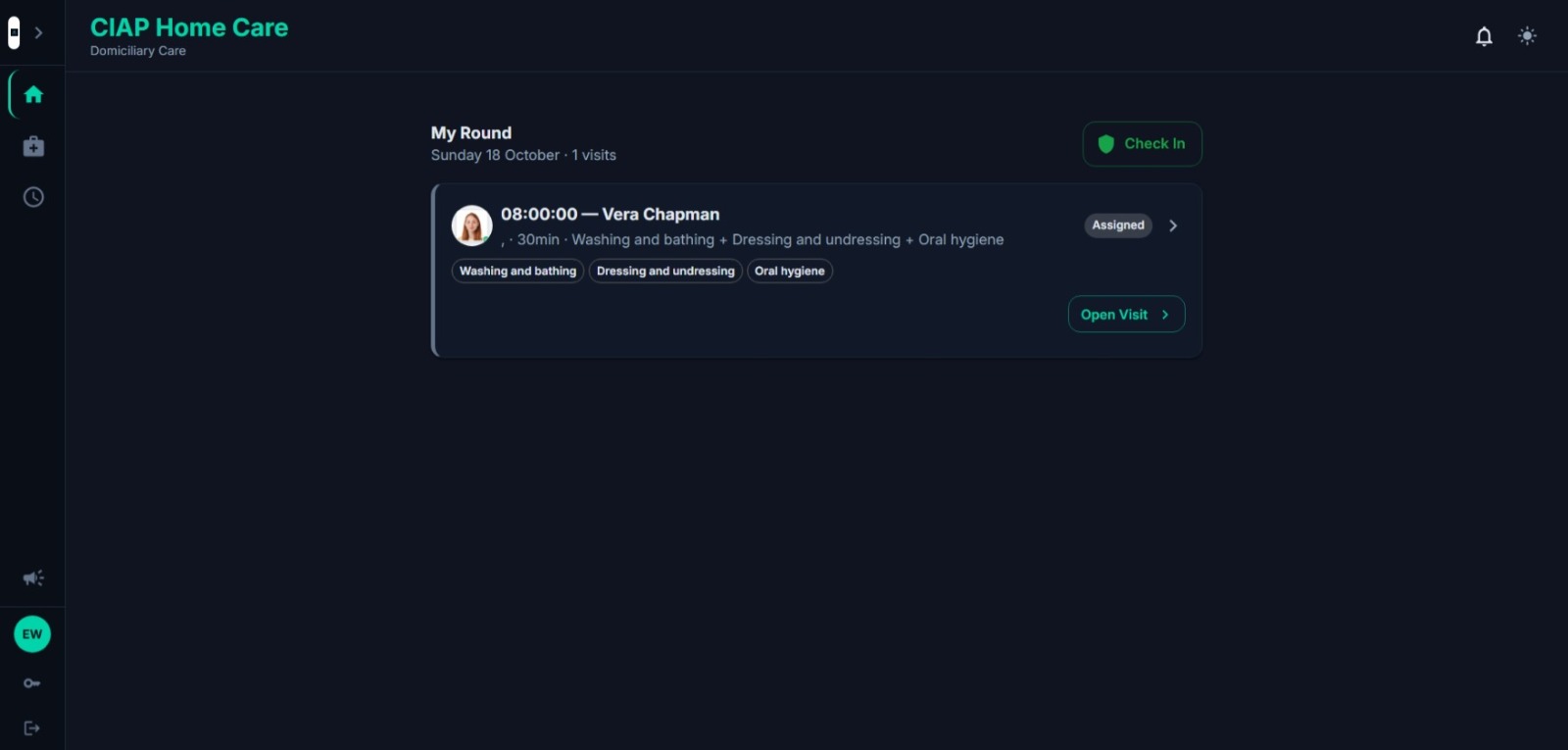Select the Washing and bathing tag
Screen dimensions: 1568x750
tap(517, 272)
